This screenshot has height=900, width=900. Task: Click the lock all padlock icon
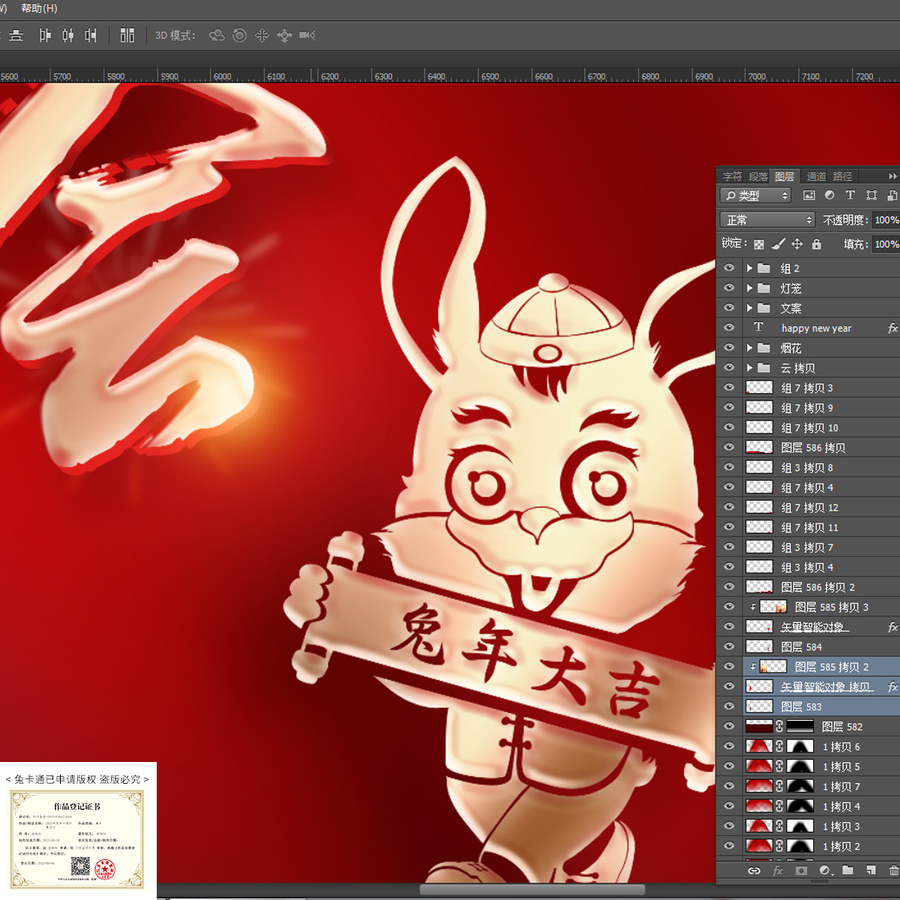click(x=816, y=245)
